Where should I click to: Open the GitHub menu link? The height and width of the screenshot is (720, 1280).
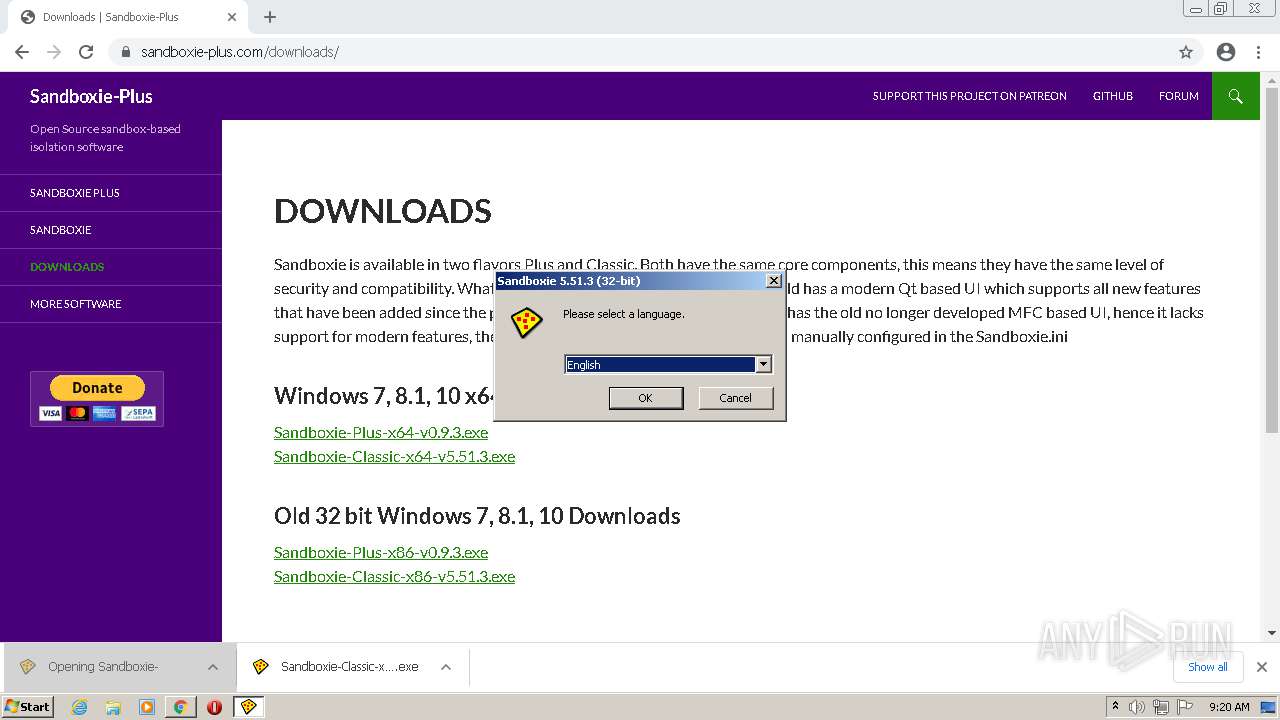(x=1113, y=96)
